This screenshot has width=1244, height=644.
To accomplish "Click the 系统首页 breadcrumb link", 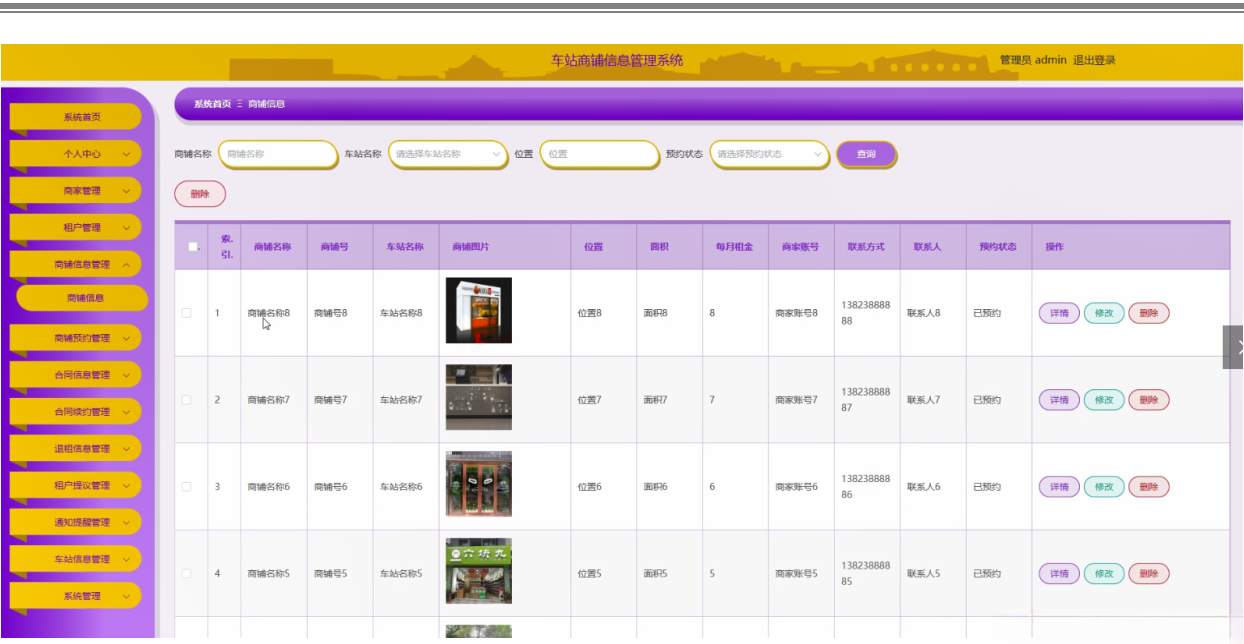I will pyautogui.click(x=212, y=104).
